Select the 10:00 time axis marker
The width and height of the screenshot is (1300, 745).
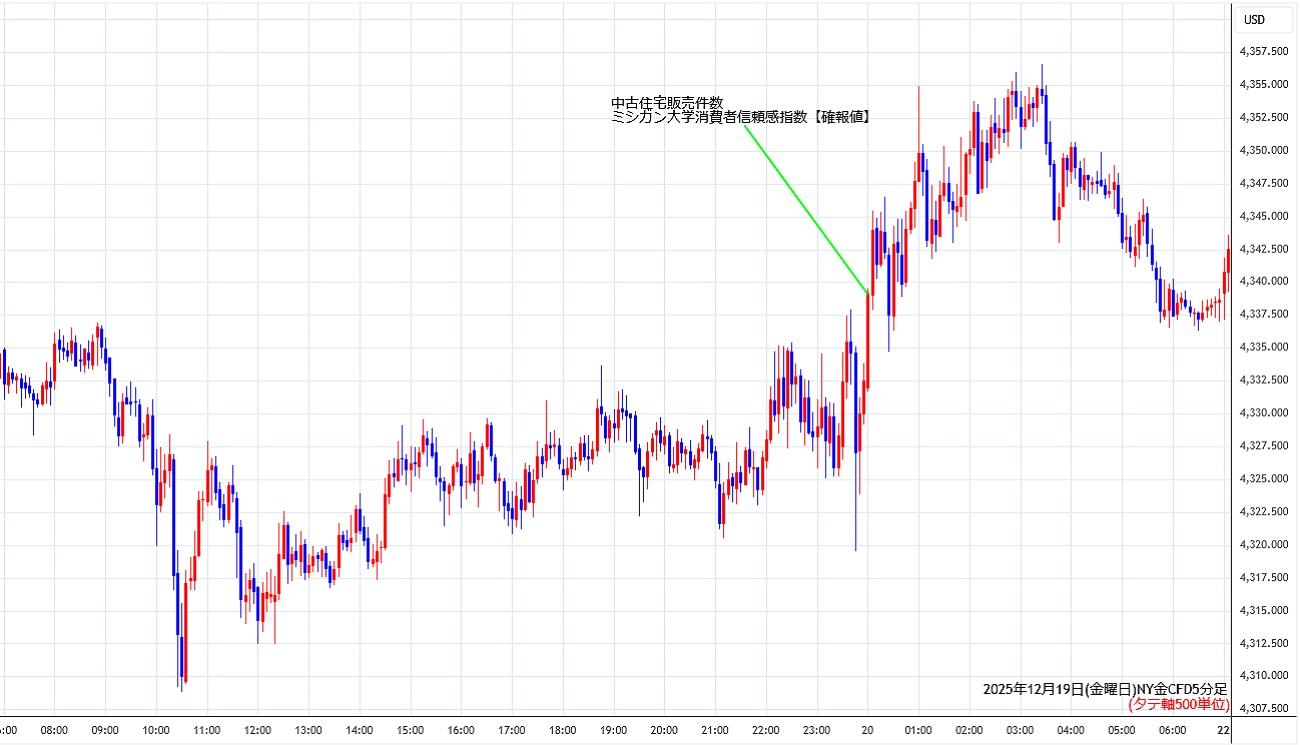coord(156,730)
